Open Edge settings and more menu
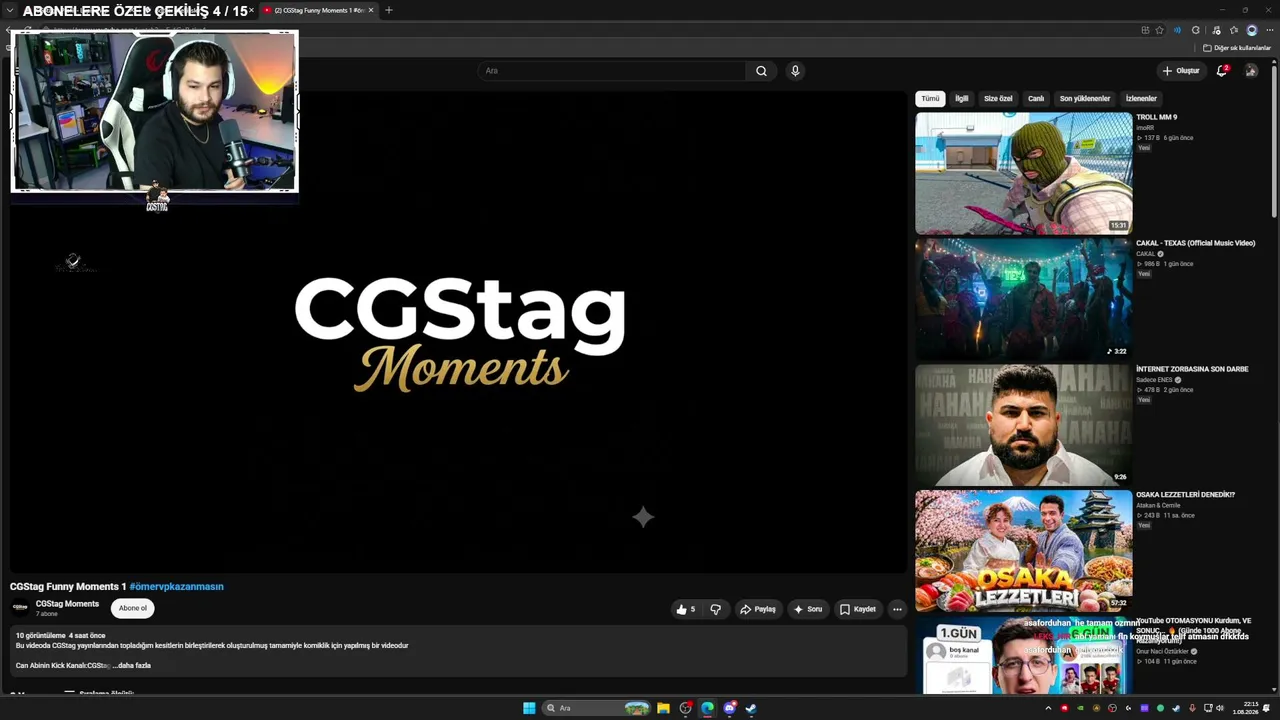The width and height of the screenshot is (1280, 720). click(x=1269, y=30)
